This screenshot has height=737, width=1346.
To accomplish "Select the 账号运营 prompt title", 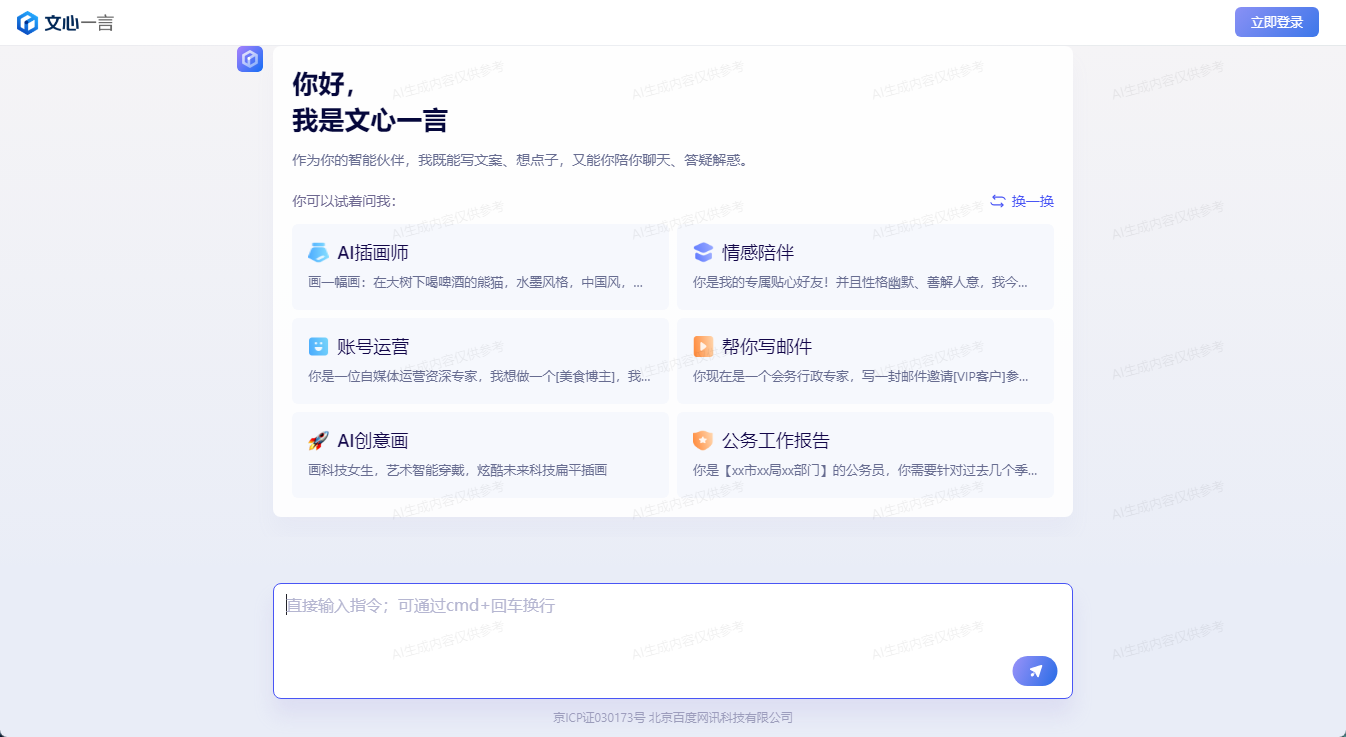I will point(373,347).
